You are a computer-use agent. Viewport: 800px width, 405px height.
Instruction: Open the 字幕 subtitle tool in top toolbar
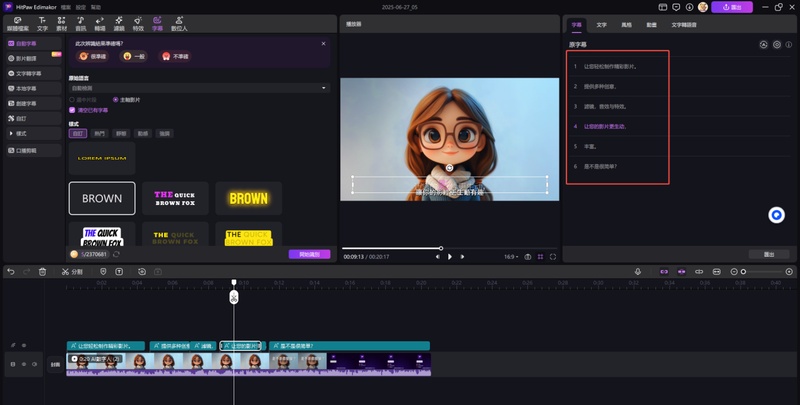(x=157, y=24)
